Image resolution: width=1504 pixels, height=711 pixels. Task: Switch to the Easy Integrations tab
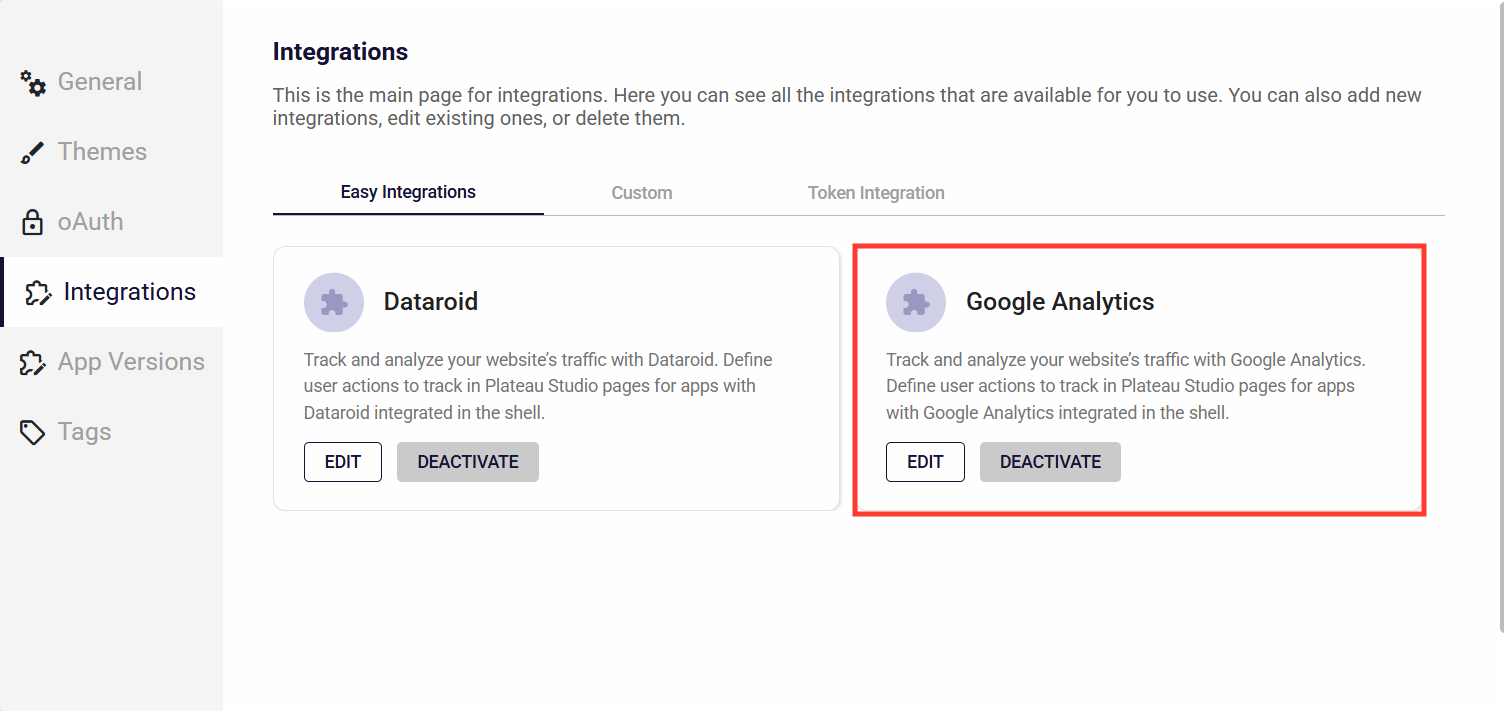coord(408,192)
